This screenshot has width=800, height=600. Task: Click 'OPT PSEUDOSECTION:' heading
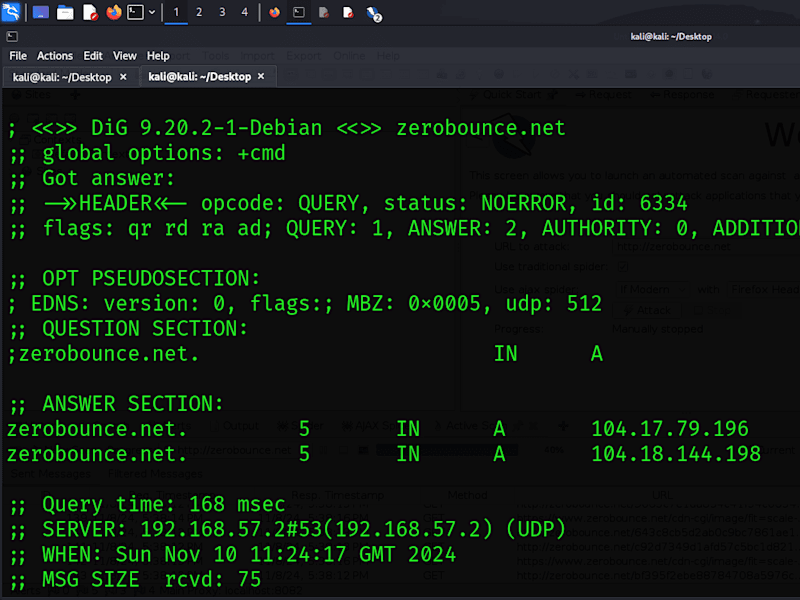(x=151, y=279)
